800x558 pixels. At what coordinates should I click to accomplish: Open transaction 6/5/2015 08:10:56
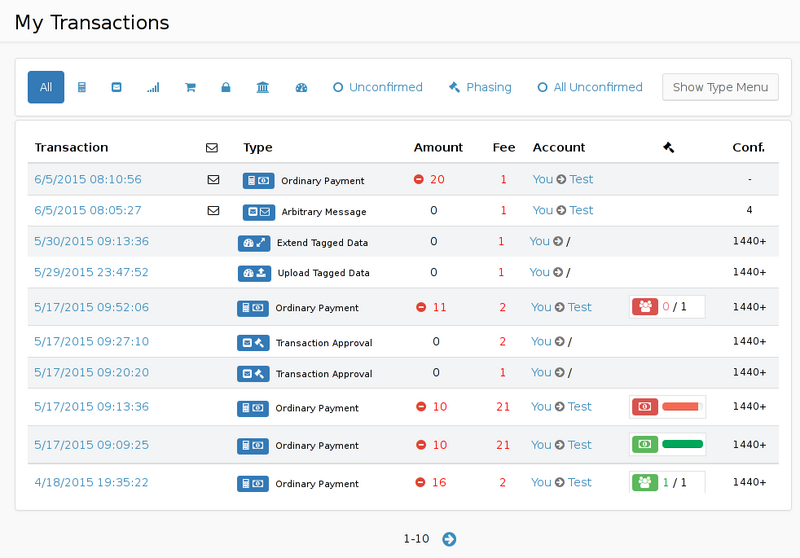tap(88, 179)
